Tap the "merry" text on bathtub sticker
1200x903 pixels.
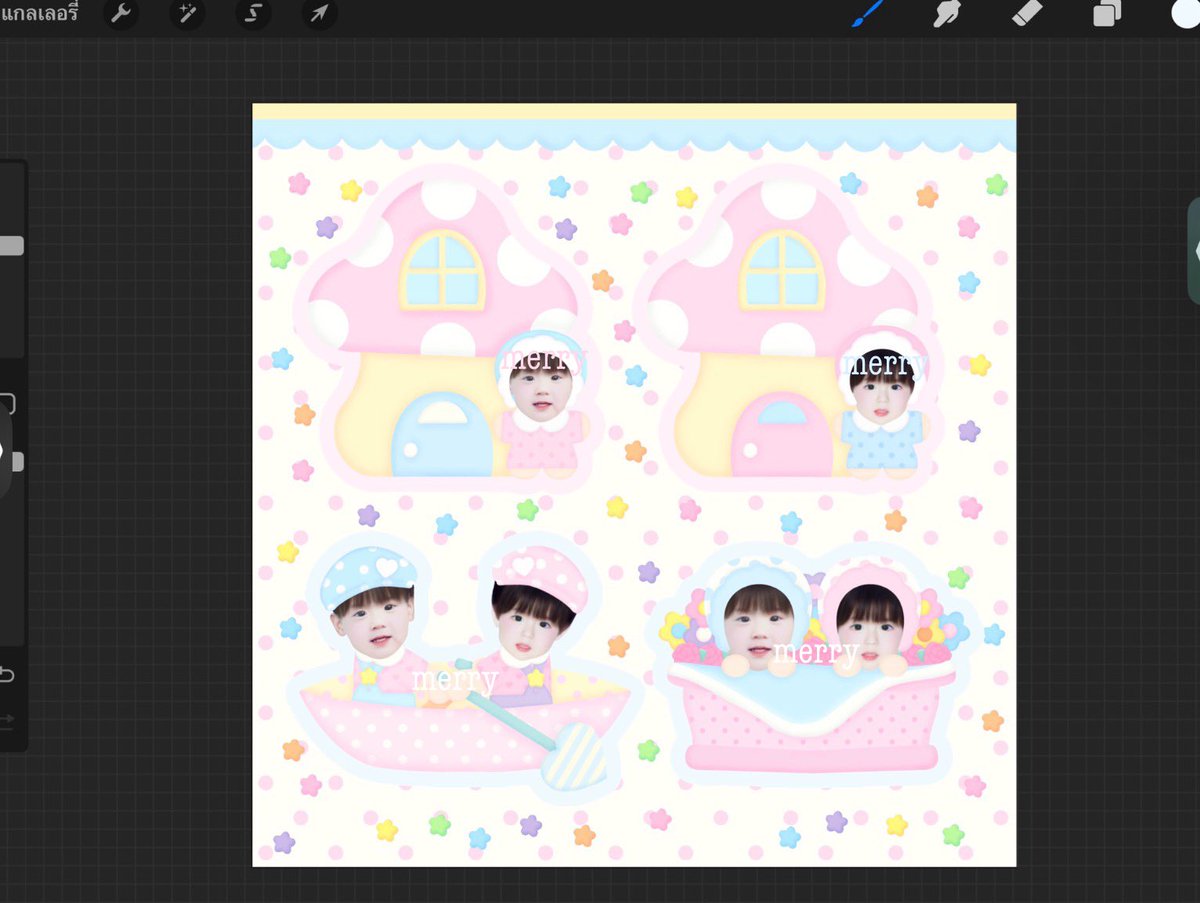click(x=816, y=653)
